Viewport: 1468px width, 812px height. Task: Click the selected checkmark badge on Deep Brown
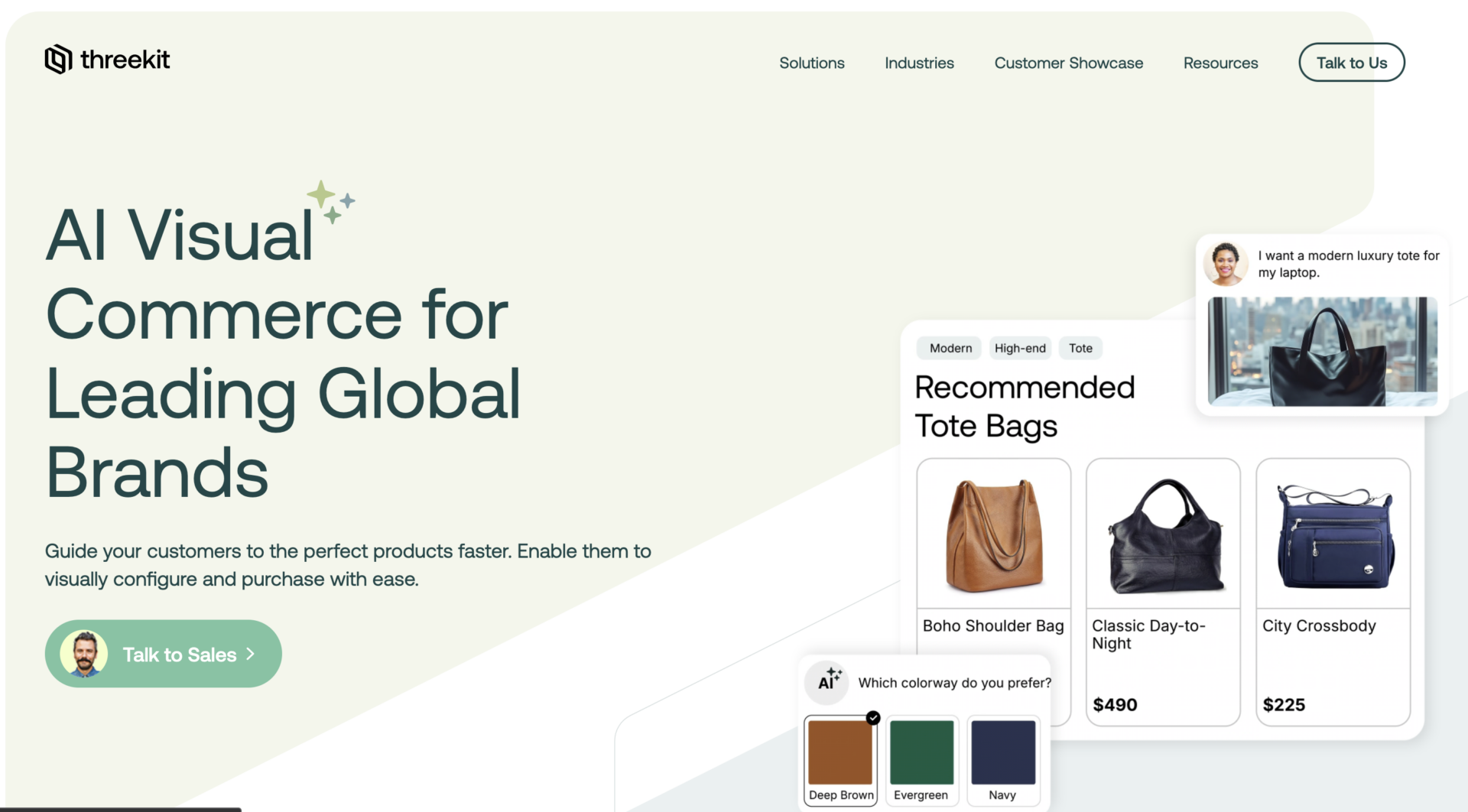(x=873, y=717)
